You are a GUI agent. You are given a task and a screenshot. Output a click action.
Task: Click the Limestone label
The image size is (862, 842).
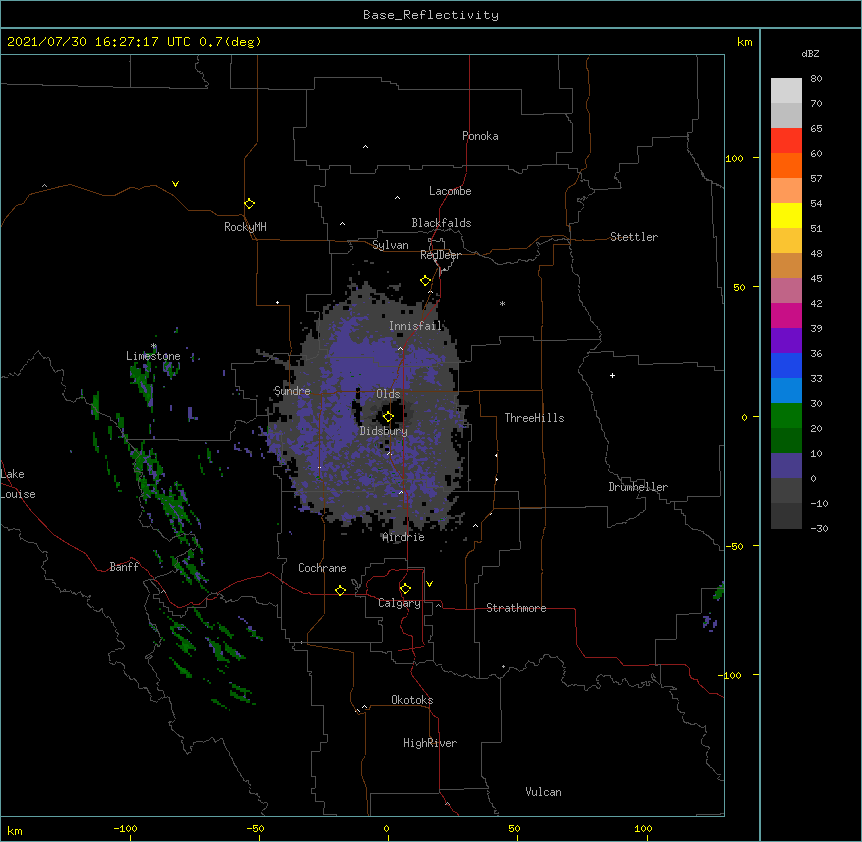click(153, 356)
